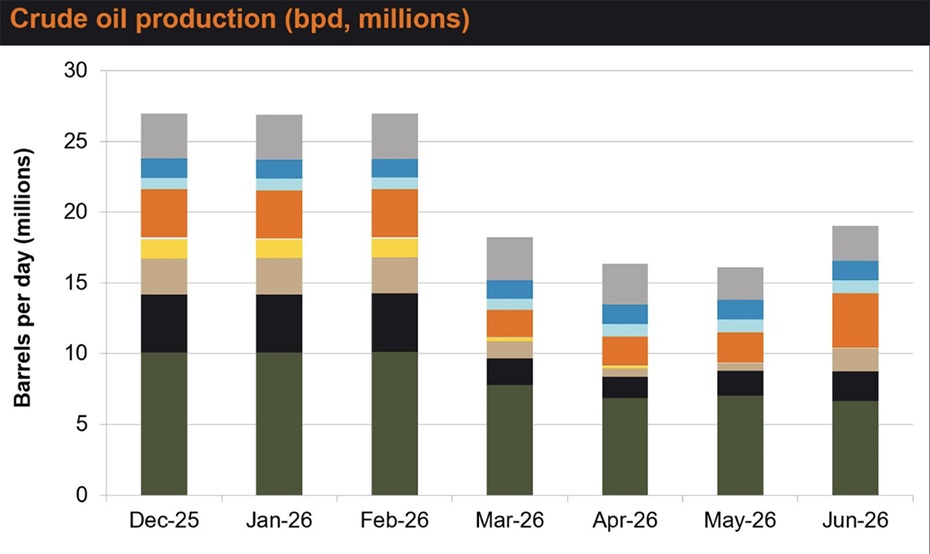Click the x-axis label "Jun-26"
Screen dimensions: 930x554
coord(855,520)
